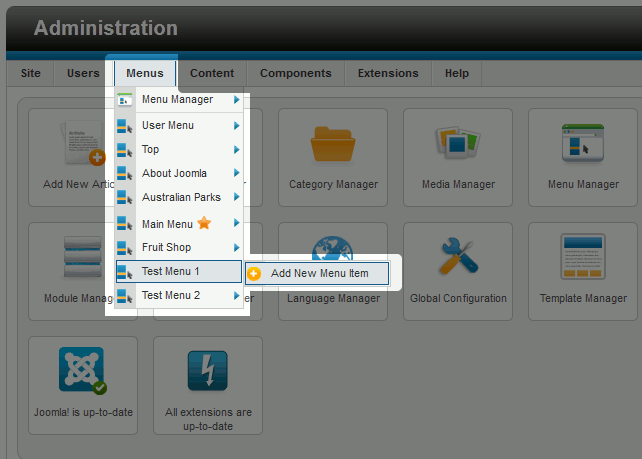642x459 pixels.
Task: Click the Australian Parks item icon
Action: click(124, 197)
